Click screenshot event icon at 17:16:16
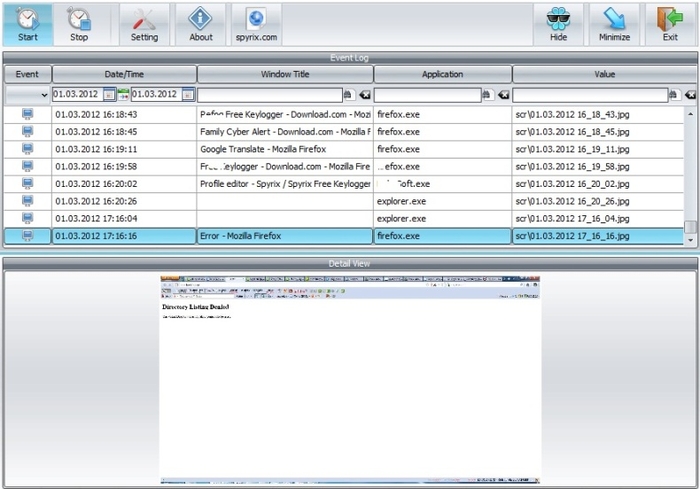Viewport: 700px width, 489px height. (x=28, y=236)
